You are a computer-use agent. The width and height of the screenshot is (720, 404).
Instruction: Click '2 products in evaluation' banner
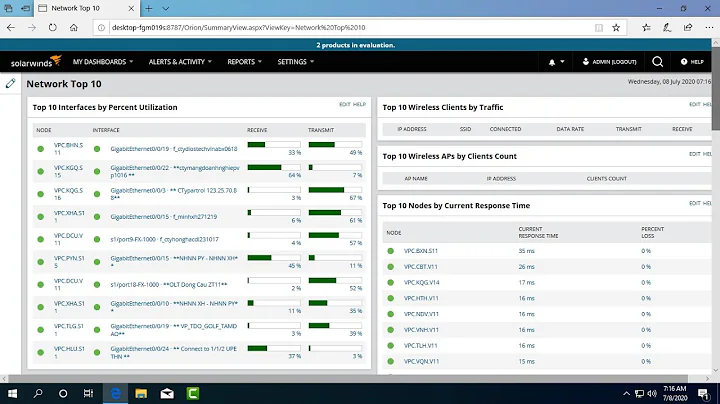pos(355,45)
